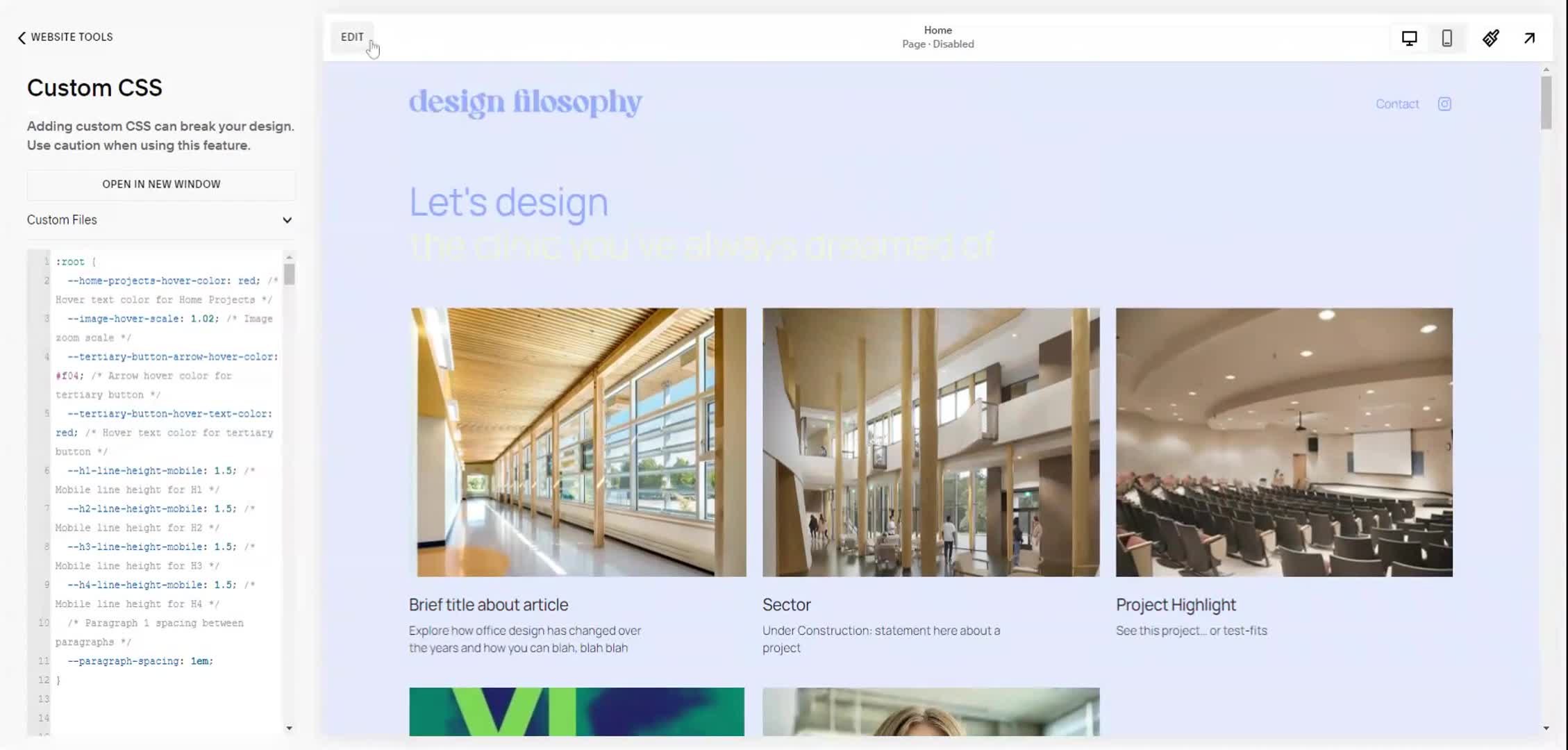The image size is (1568, 750).
Task: Click OPEN IN NEW WINDOW button
Action: pyautogui.click(x=161, y=184)
